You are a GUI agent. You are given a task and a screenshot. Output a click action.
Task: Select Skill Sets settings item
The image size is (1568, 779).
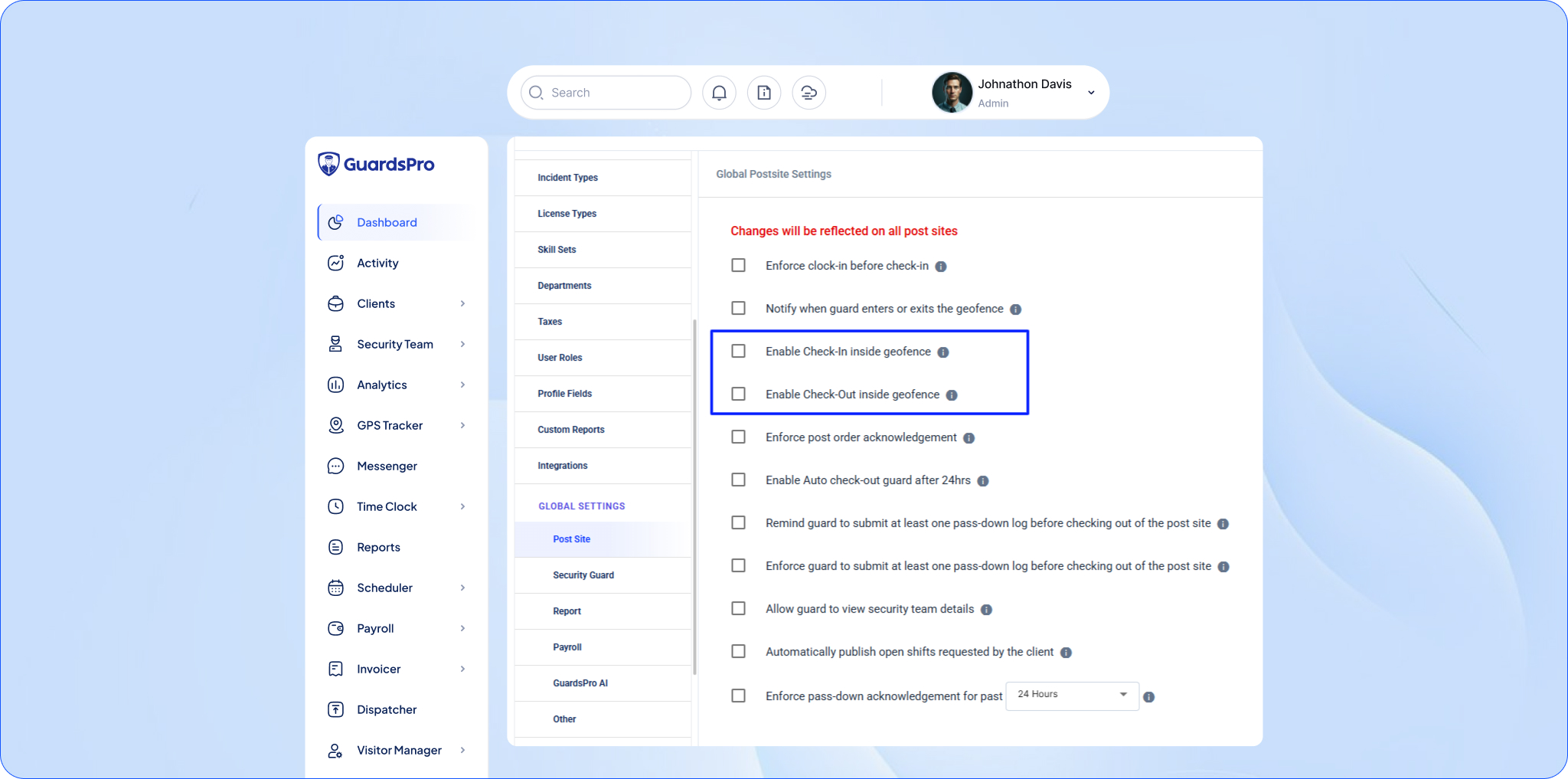(x=603, y=250)
